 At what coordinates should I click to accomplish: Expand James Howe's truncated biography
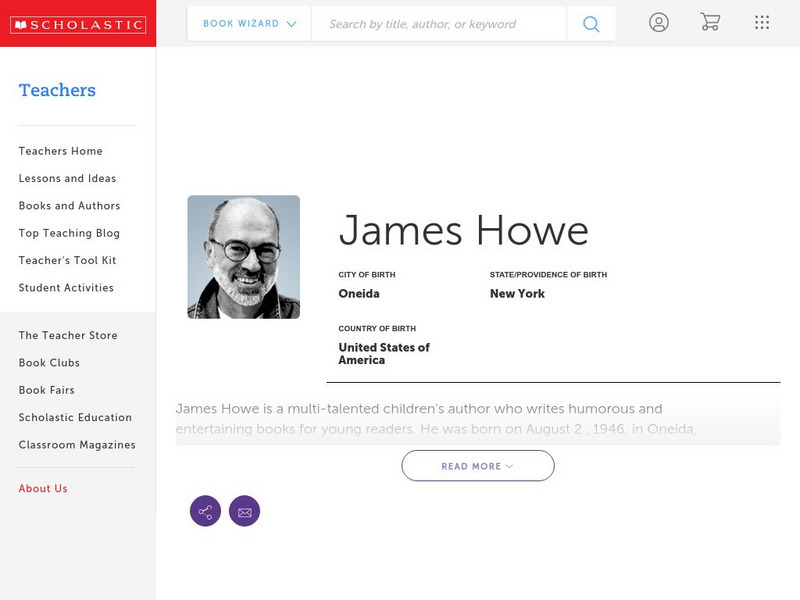pos(477,465)
